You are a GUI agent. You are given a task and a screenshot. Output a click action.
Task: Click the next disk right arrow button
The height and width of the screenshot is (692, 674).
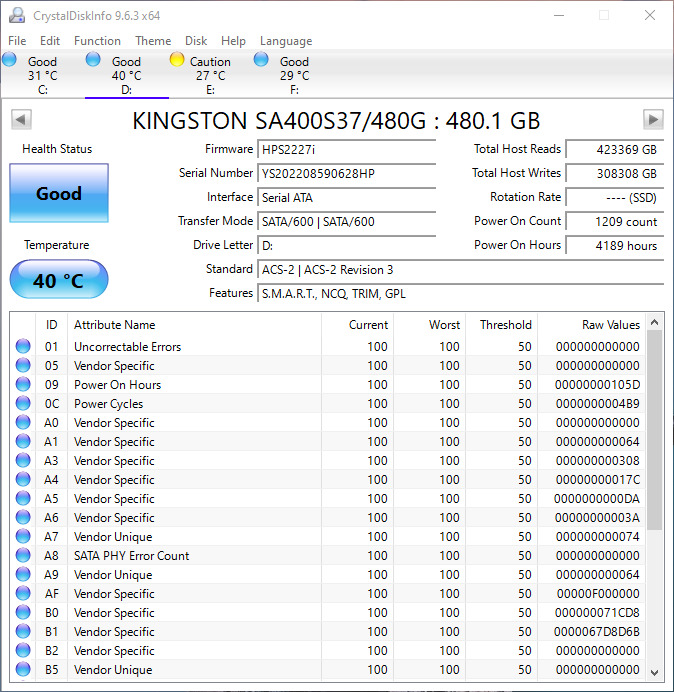(x=653, y=120)
